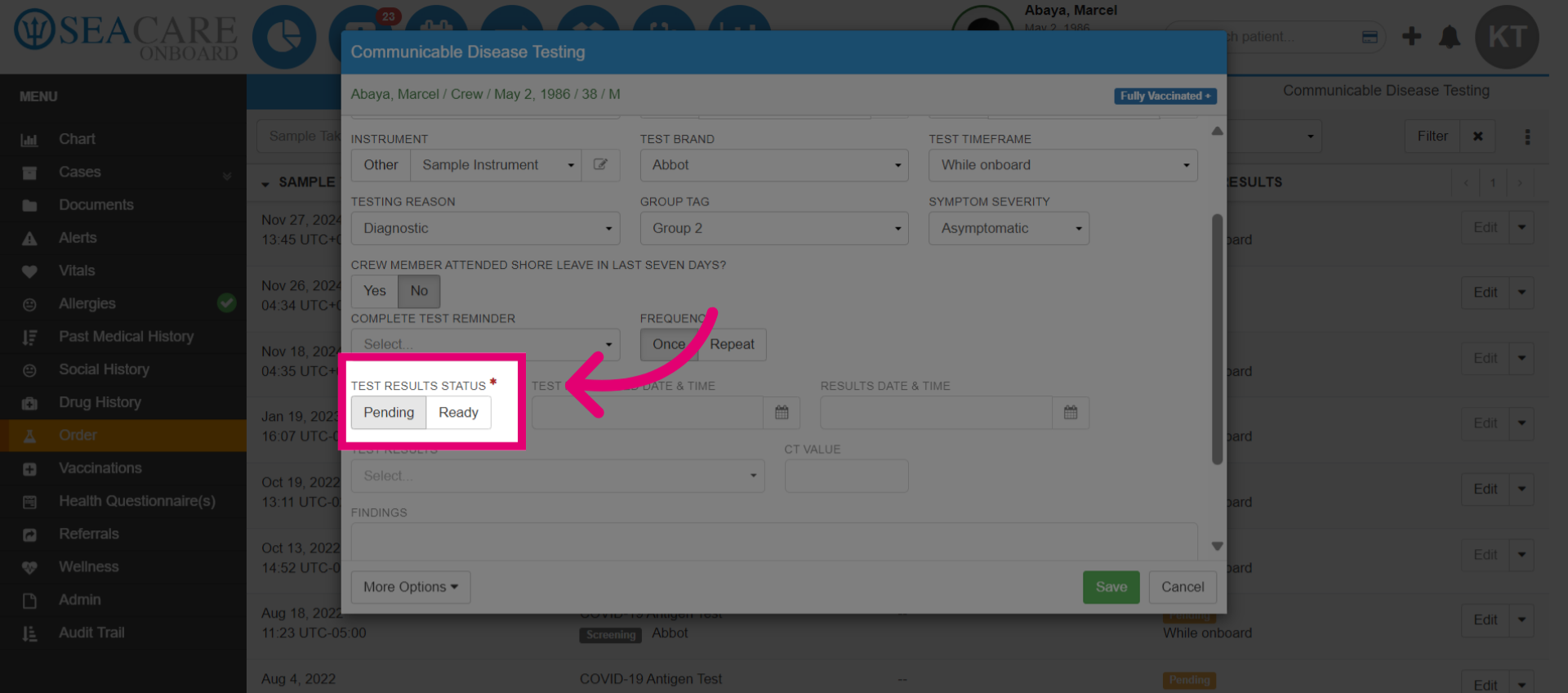Open Vitals in sidebar
1568x693 pixels.
click(77, 270)
